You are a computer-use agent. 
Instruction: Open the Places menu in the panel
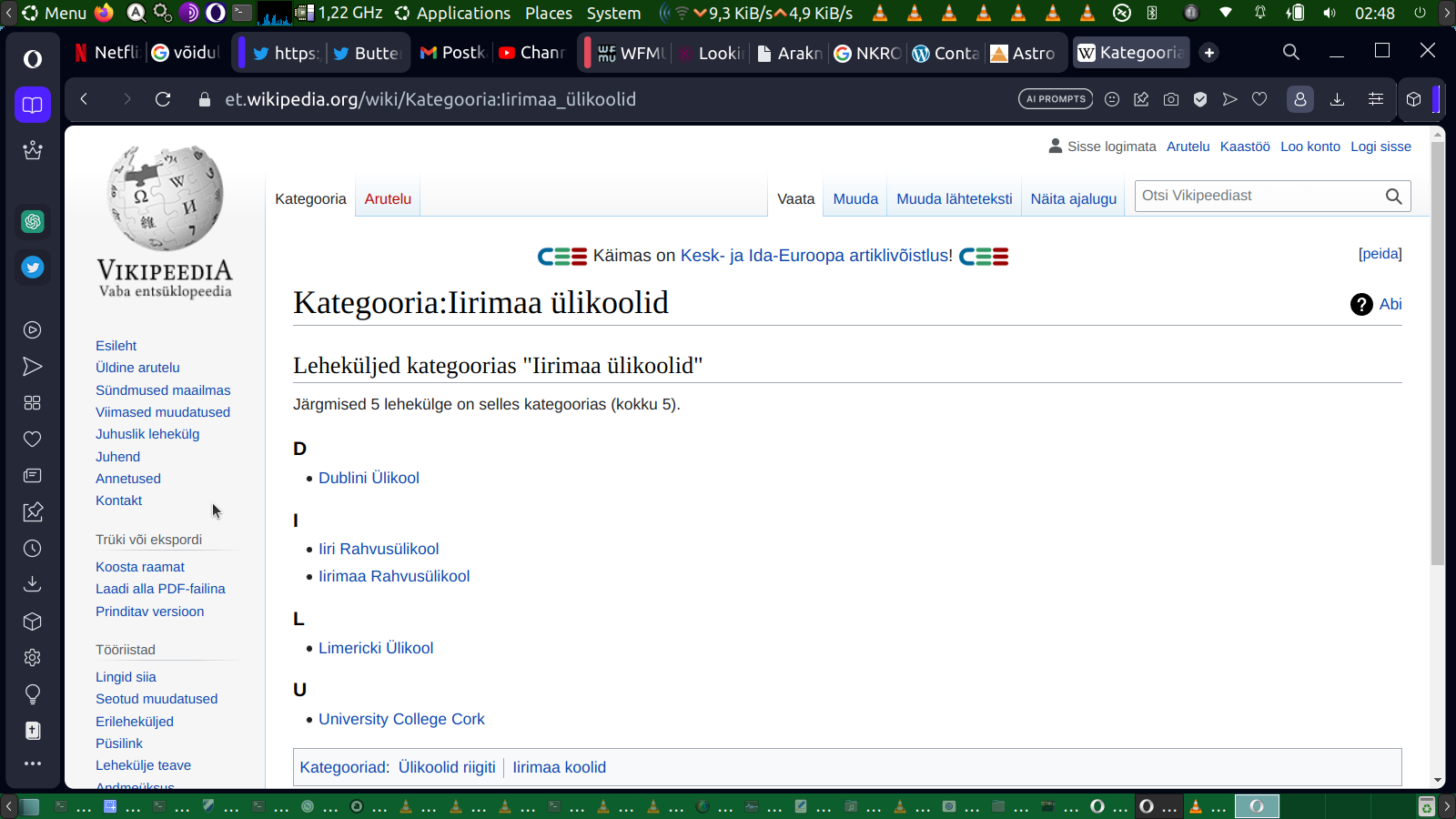549,13
